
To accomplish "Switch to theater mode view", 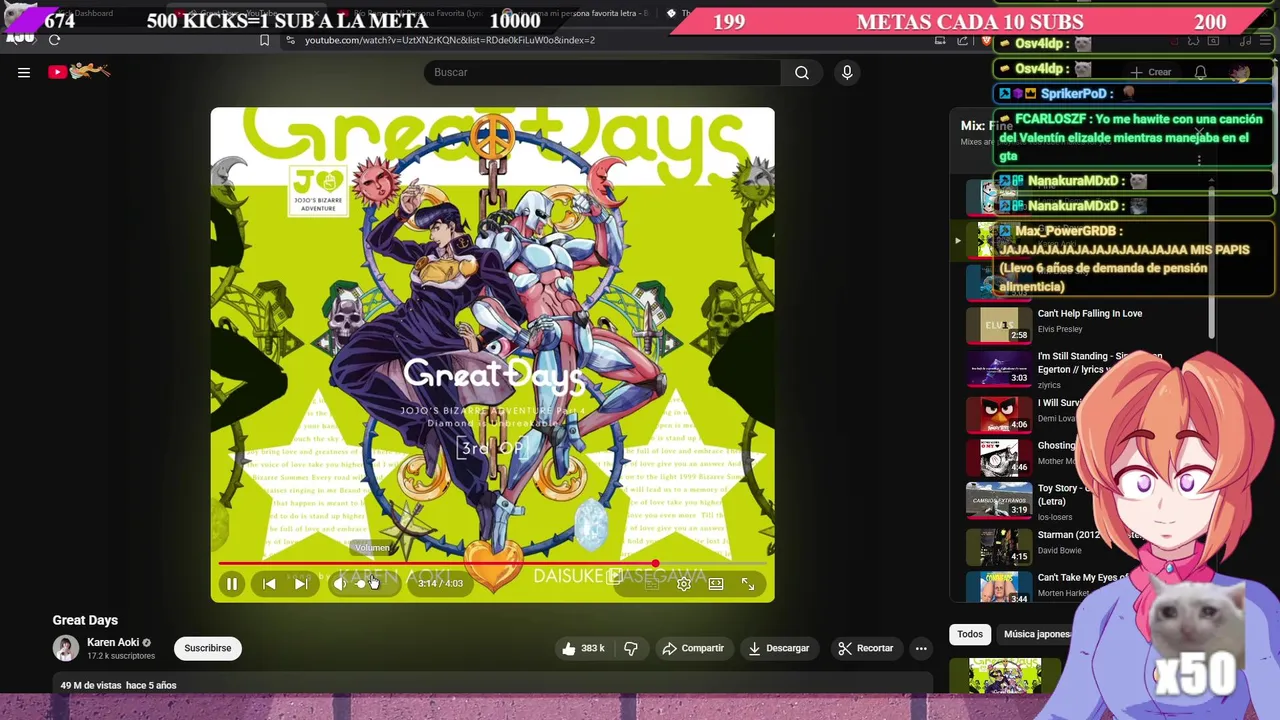I will coord(716,584).
